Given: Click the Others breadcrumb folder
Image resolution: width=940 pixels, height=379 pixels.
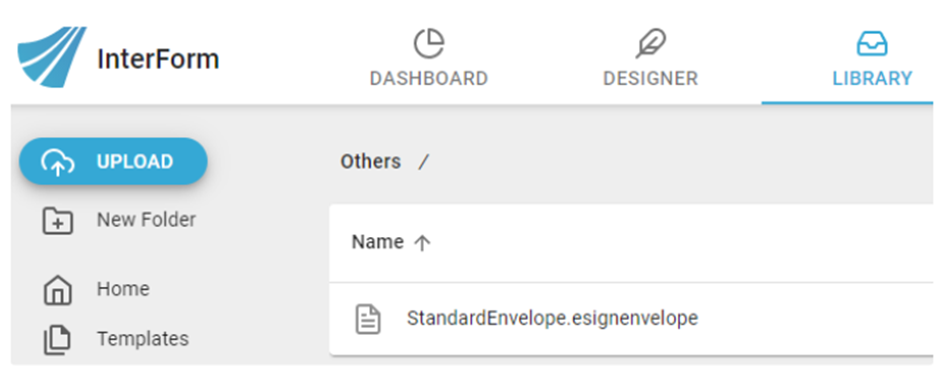Looking at the screenshot, I should (370, 161).
